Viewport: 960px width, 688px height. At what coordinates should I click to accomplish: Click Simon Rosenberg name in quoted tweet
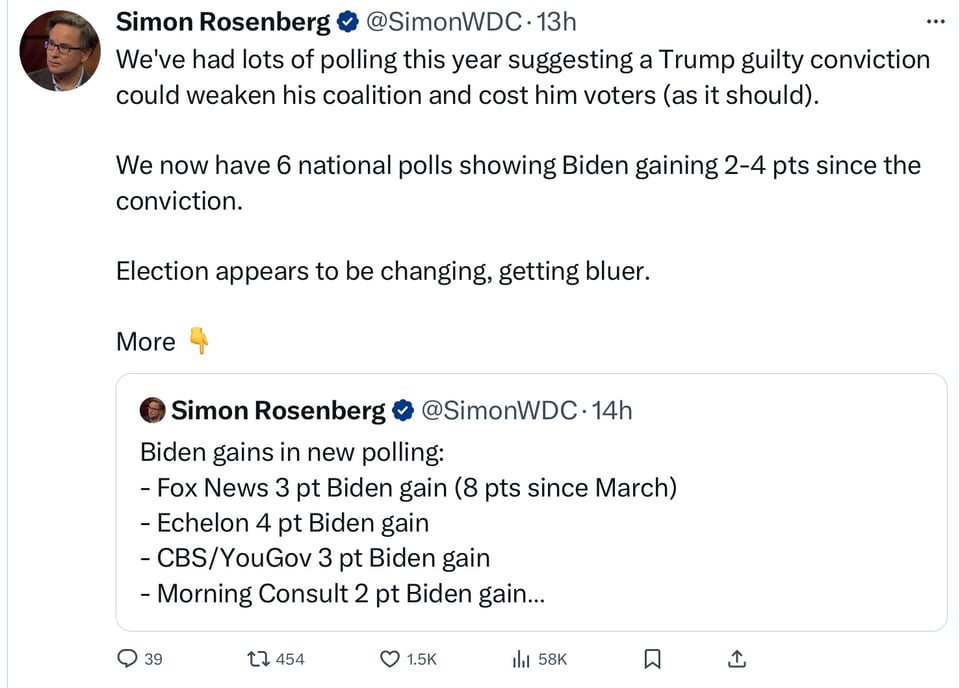[x=278, y=410]
